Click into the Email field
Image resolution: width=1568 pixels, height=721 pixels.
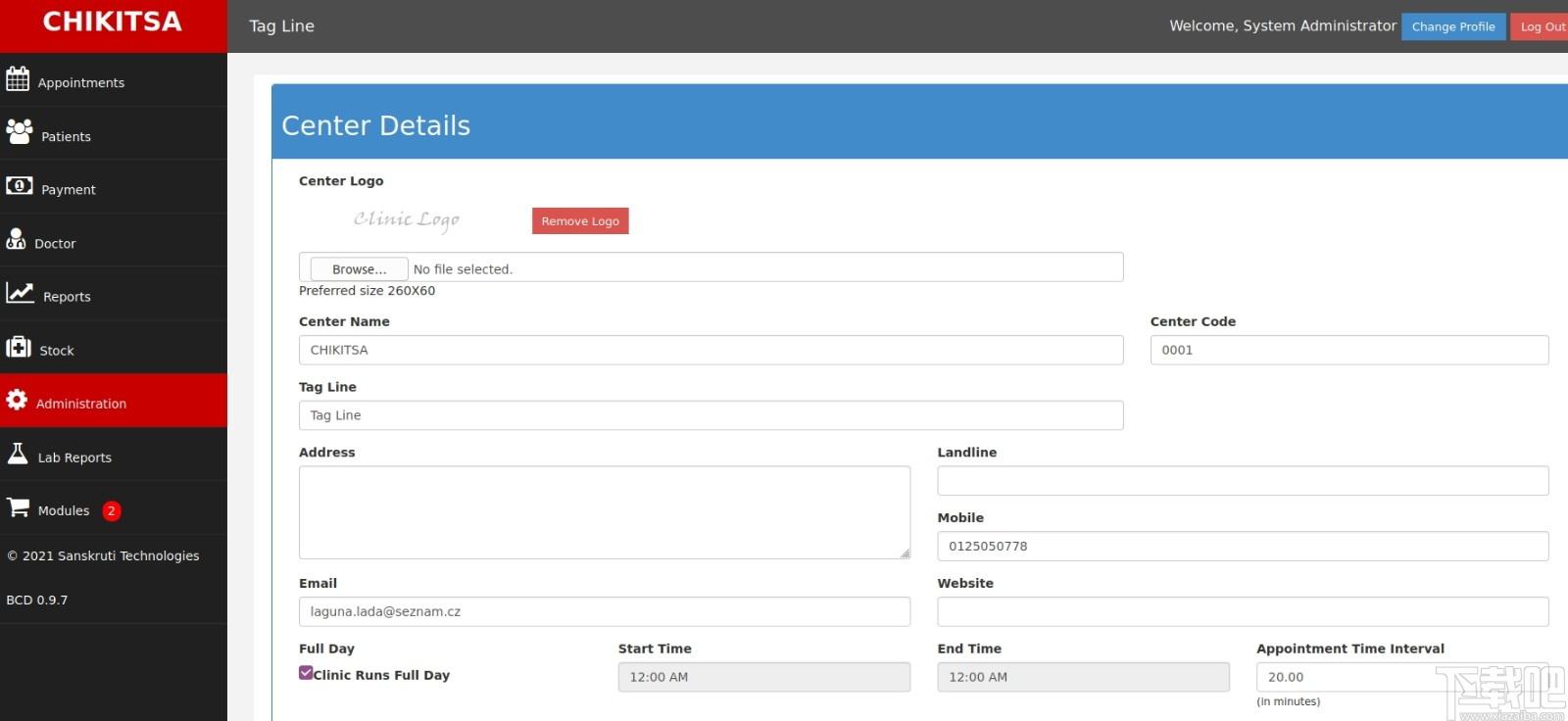[x=605, y=611]
